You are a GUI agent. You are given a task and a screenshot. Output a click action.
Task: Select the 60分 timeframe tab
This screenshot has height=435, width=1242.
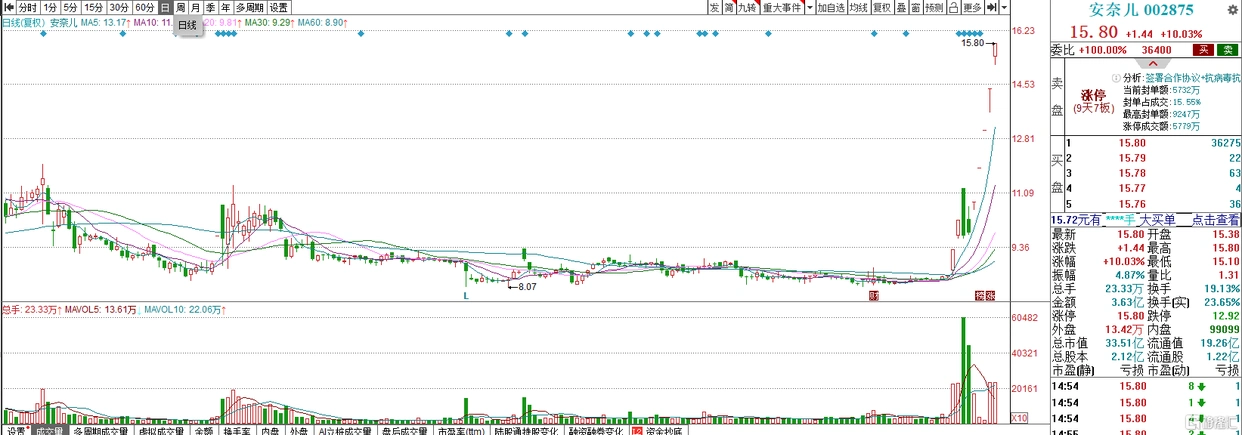(144, 8)
